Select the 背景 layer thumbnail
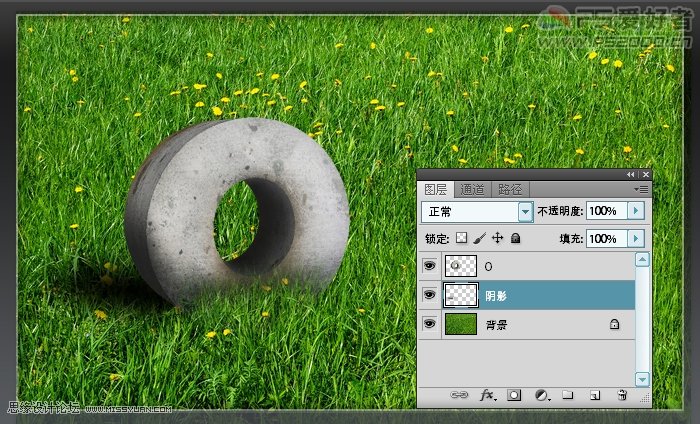Screen dimensions: 700x424 pos(461,324)
